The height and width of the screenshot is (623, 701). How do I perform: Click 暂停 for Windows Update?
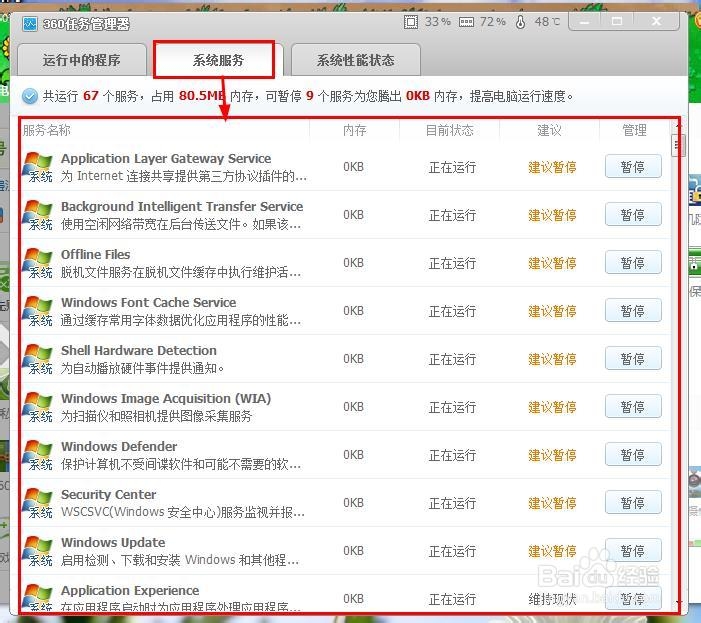pos(633,551)
